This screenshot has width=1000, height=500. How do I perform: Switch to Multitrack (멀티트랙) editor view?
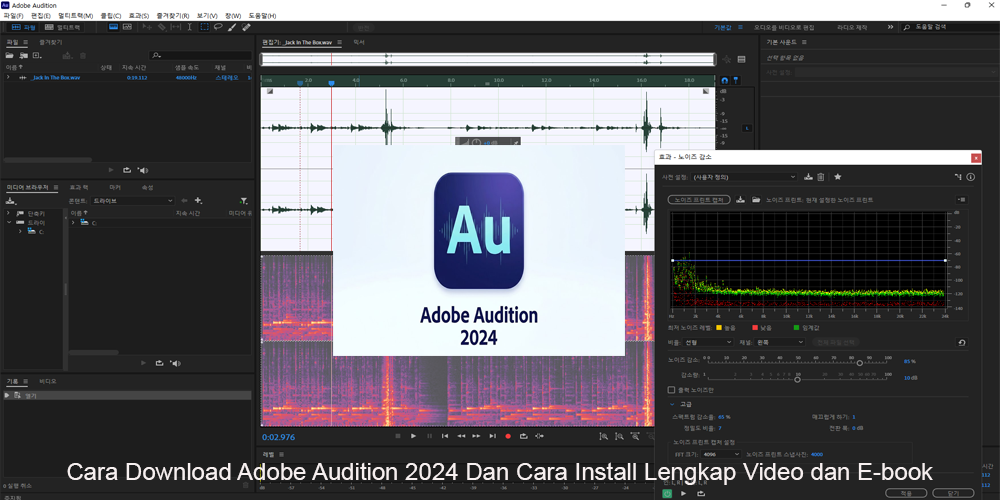pos(62,27)
